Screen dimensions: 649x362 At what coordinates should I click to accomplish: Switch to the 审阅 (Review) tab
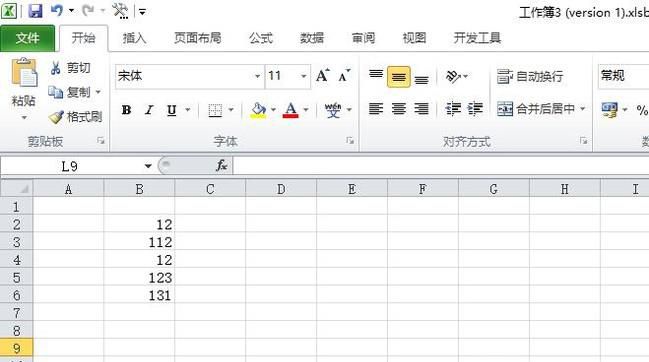pyautogui.click(x=363, y=38)
